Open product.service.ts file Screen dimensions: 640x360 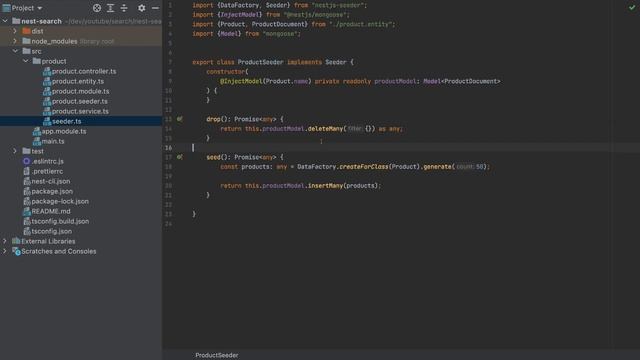(80, 111)
